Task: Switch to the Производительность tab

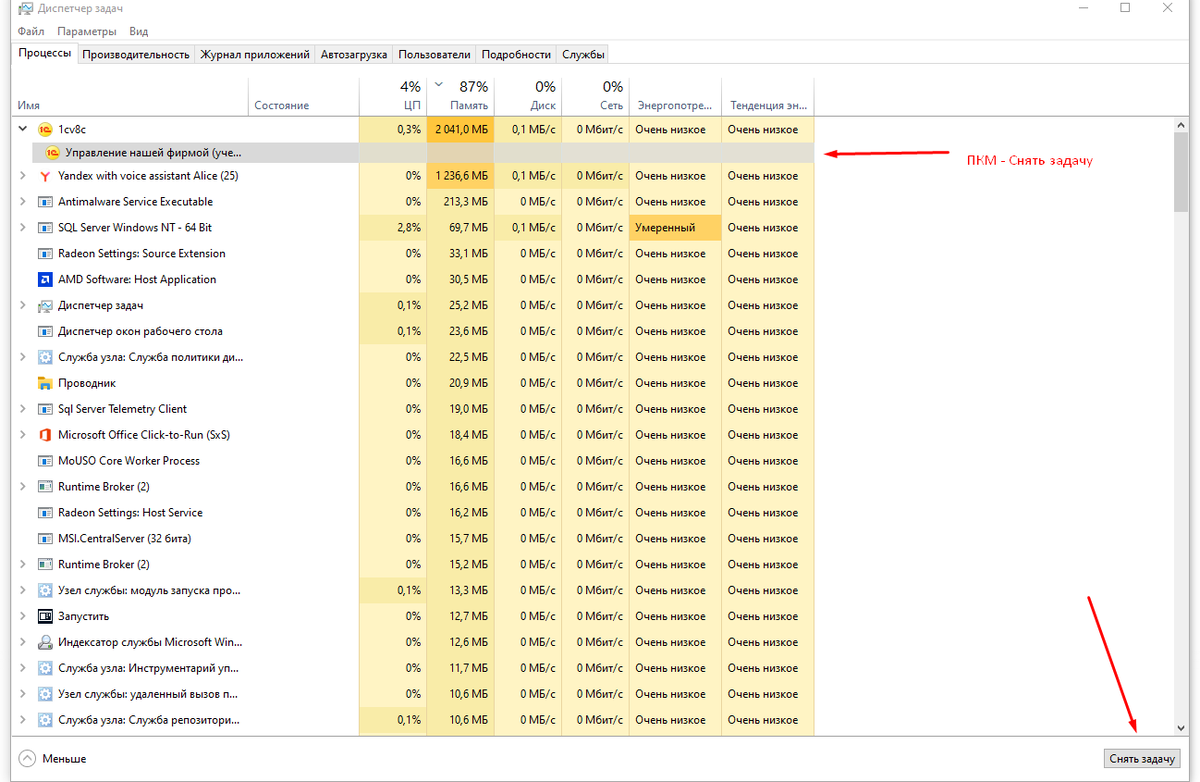Action: (x=136, y=55)
